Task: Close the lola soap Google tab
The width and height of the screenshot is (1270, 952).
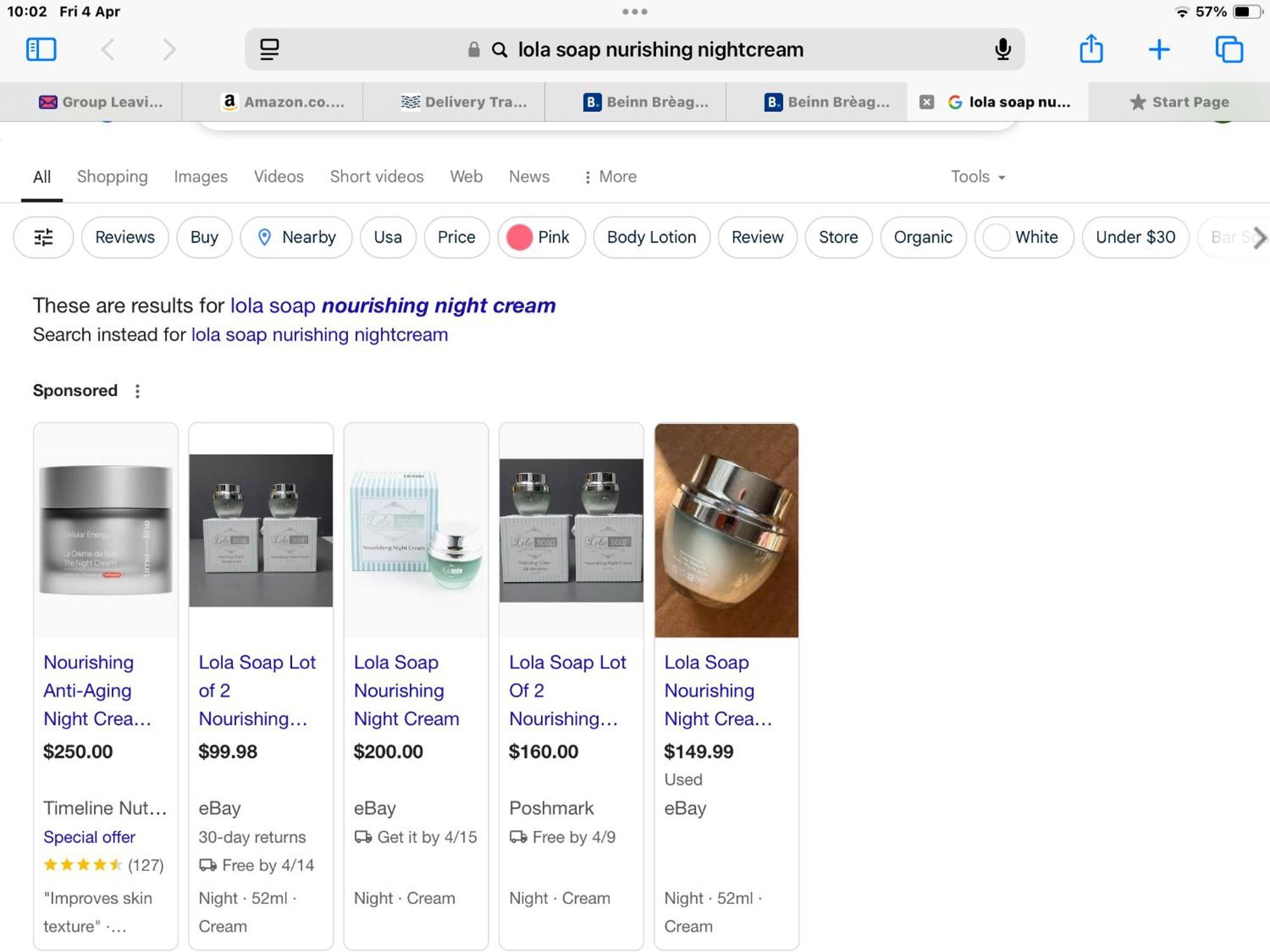Action: (x=926, y=102)
